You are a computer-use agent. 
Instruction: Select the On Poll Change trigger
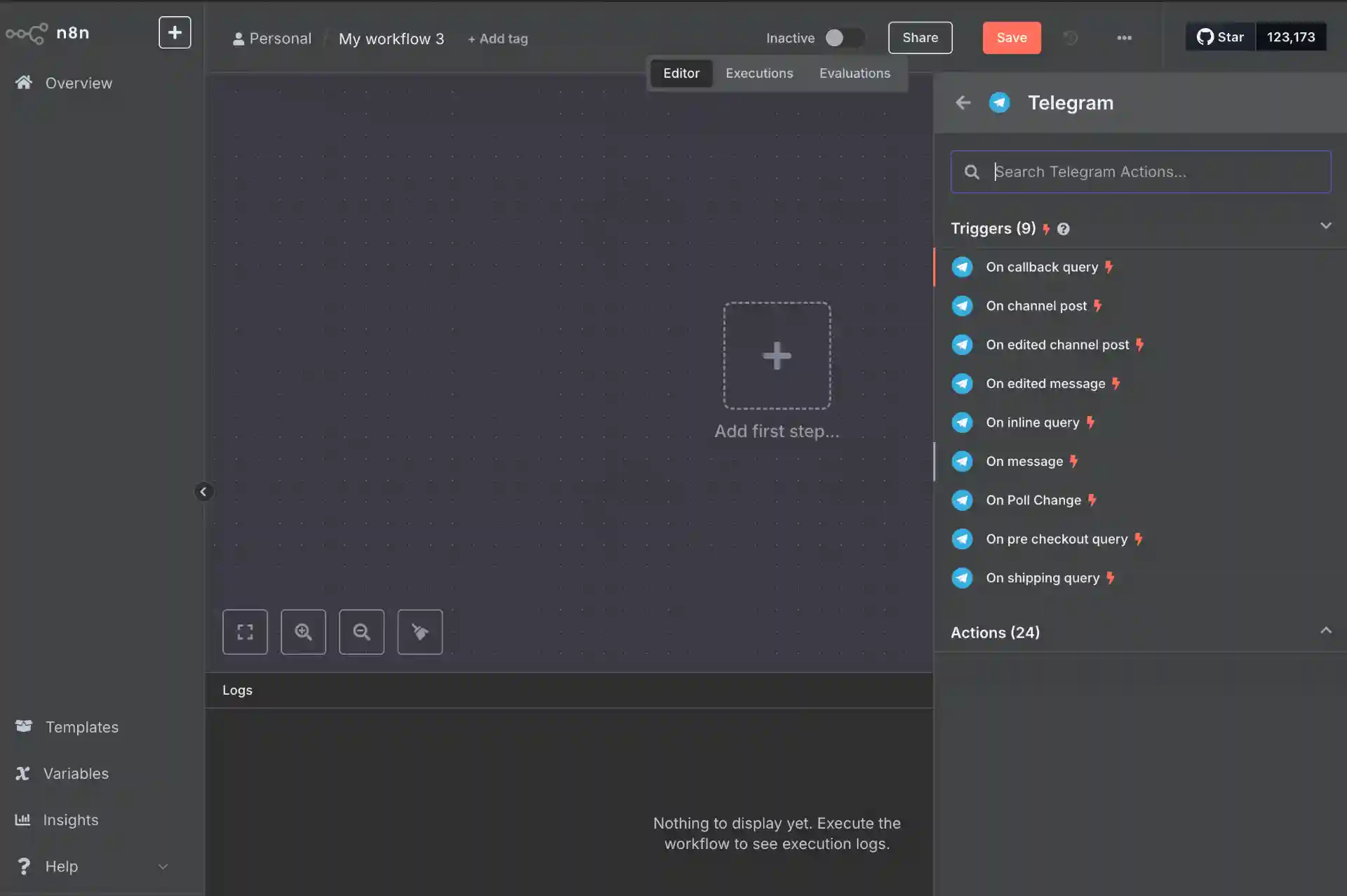(x=1141, y=500)
